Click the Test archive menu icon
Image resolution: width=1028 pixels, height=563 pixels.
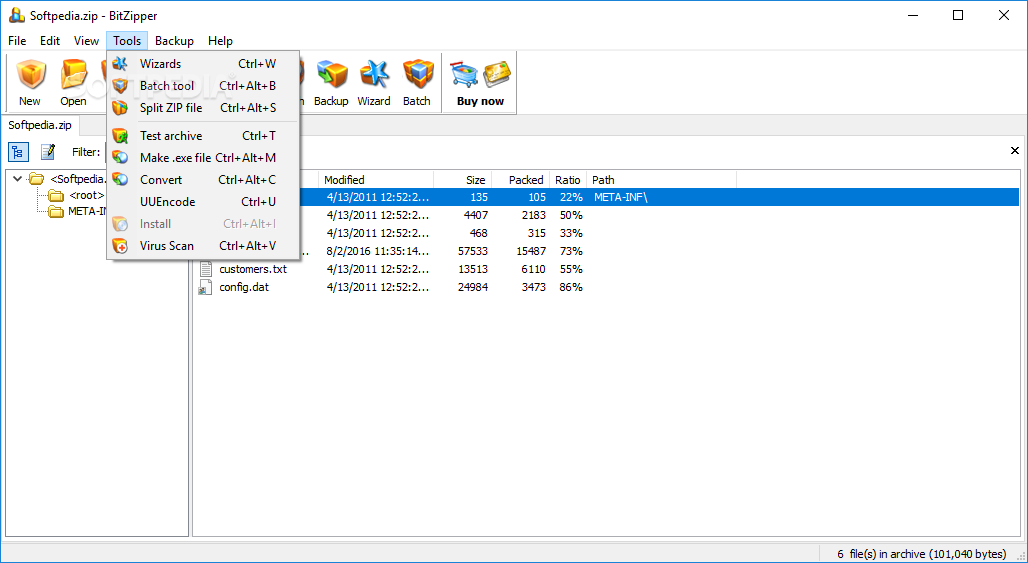pos(120,136)
